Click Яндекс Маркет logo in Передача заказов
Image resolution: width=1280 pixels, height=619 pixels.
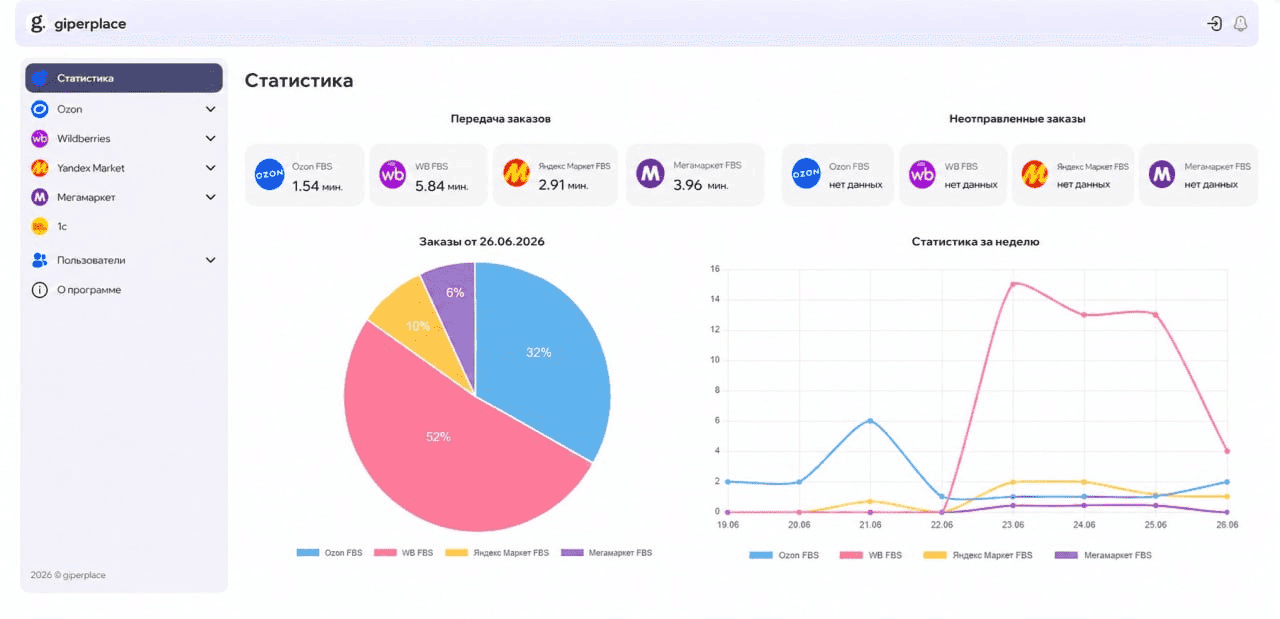tap(516, 174)
